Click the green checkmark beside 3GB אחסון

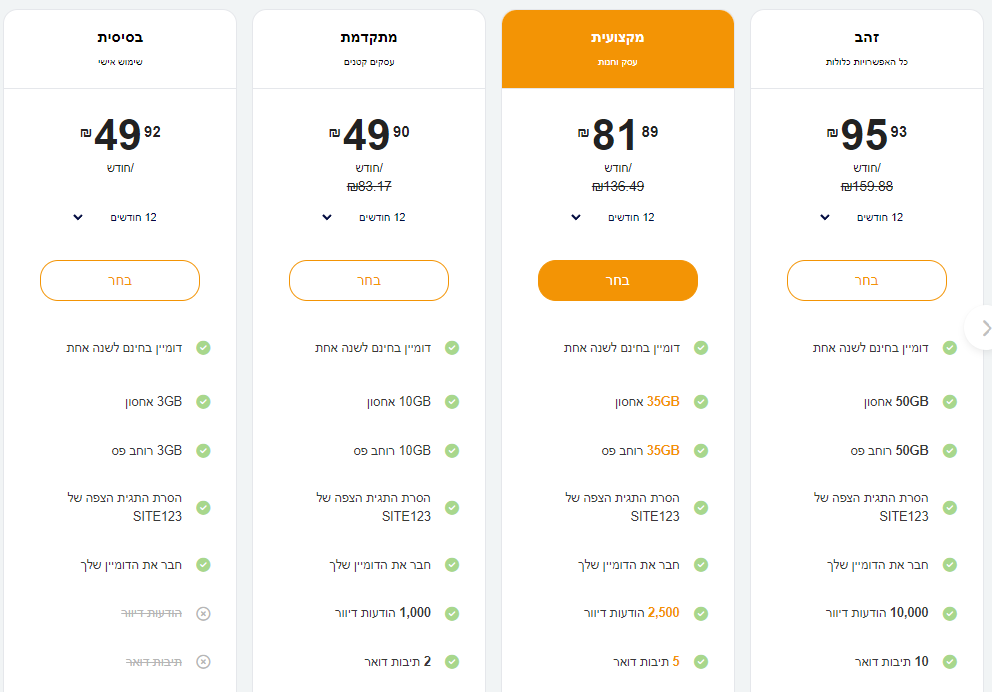[x=203, y=402]
